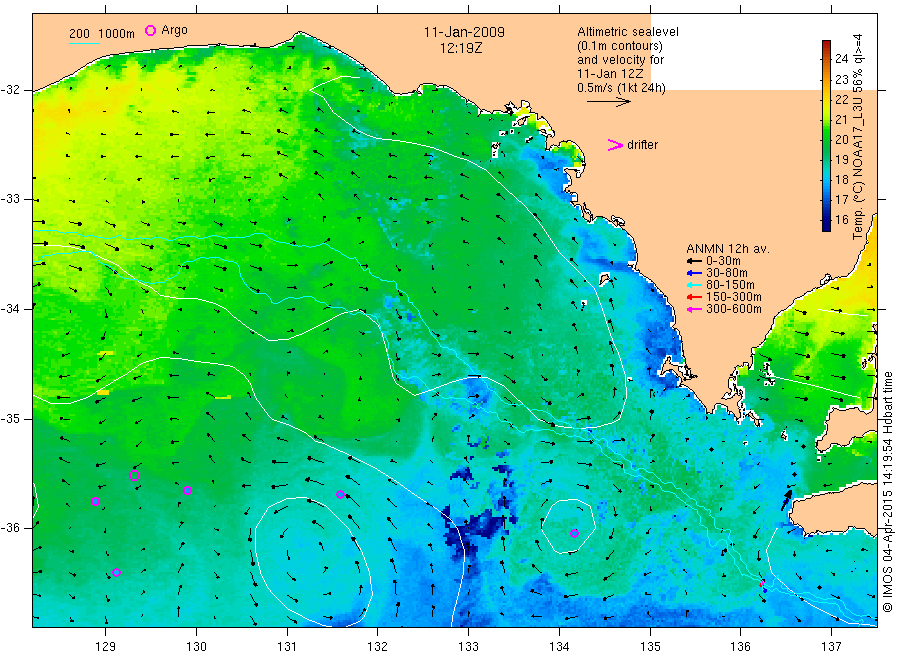Select the magenta 300-600m legend arrow
Image resolution: width=900 pixels, height=660 pixels.
click(x=694, y=309)
